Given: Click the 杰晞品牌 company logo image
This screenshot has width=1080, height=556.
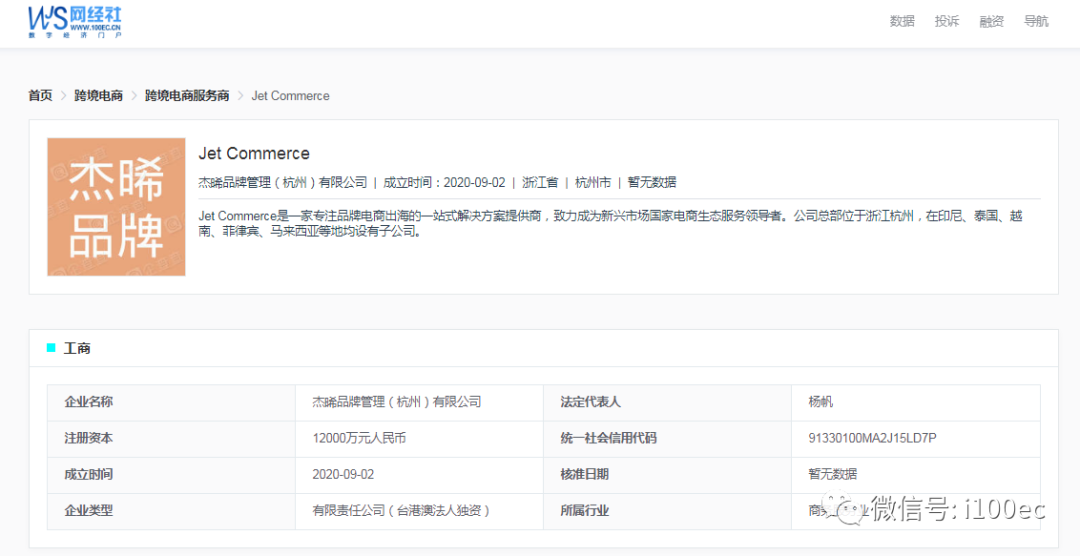Looking at the screenshot, I should pyautogui.click(x=116, y=207).
